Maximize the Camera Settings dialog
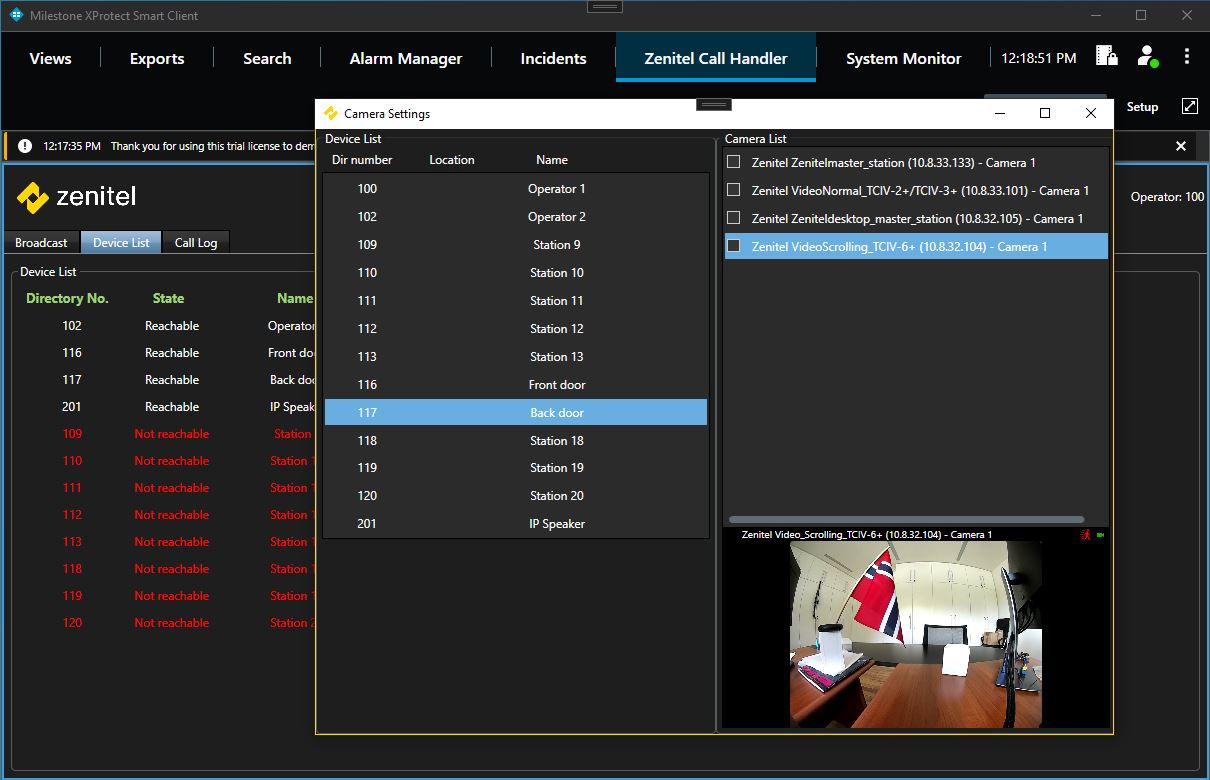 click(x=1045, y=113)
